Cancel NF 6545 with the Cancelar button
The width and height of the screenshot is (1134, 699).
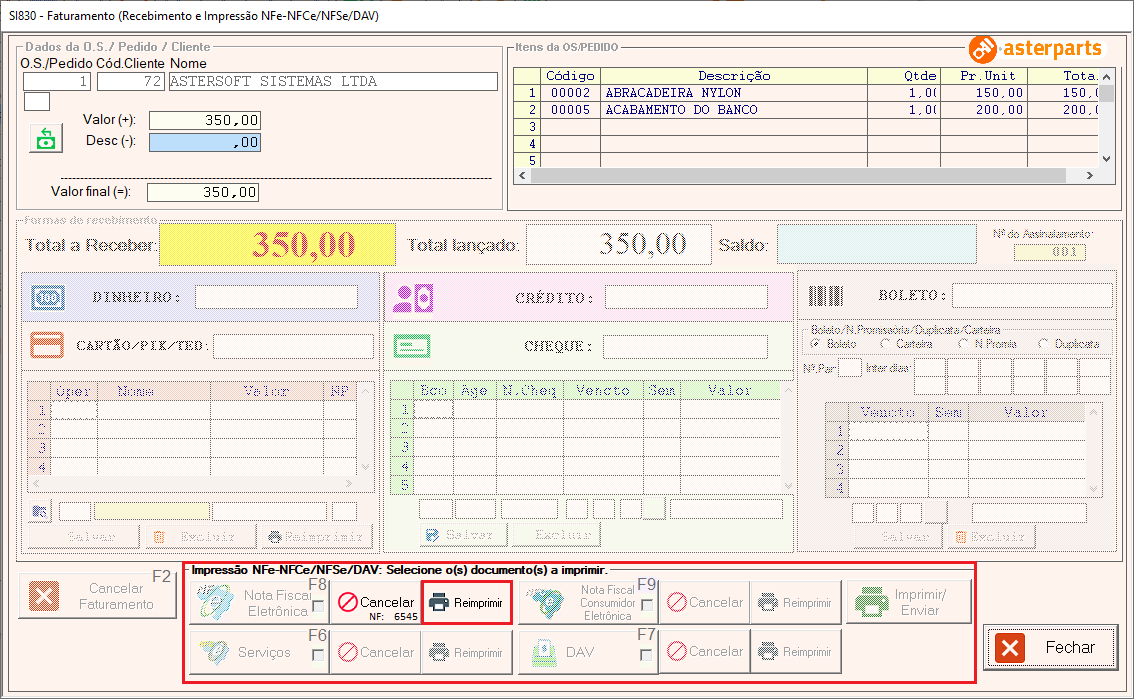(x=376, y=602)
